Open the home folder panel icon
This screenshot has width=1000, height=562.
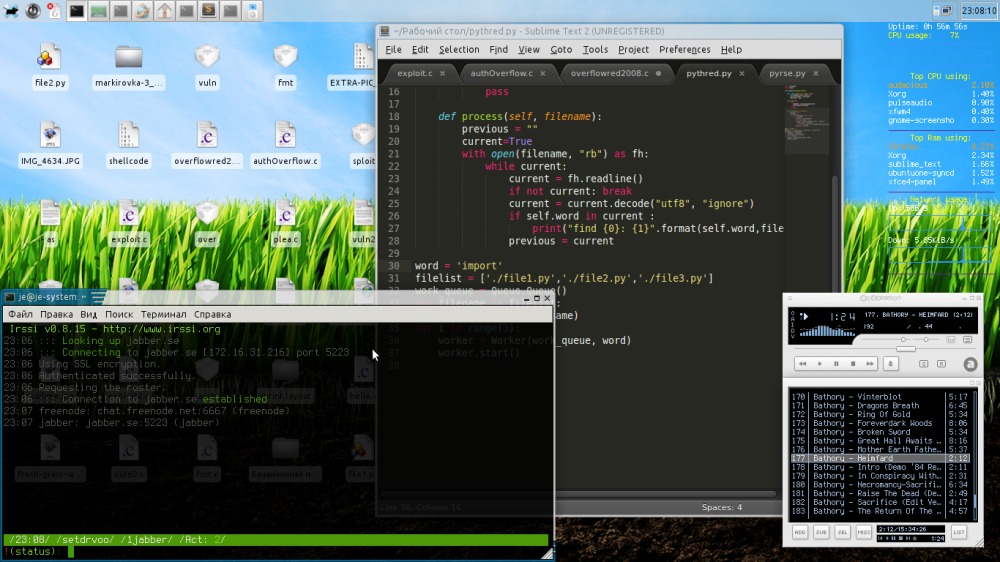(x=165, y=11)
